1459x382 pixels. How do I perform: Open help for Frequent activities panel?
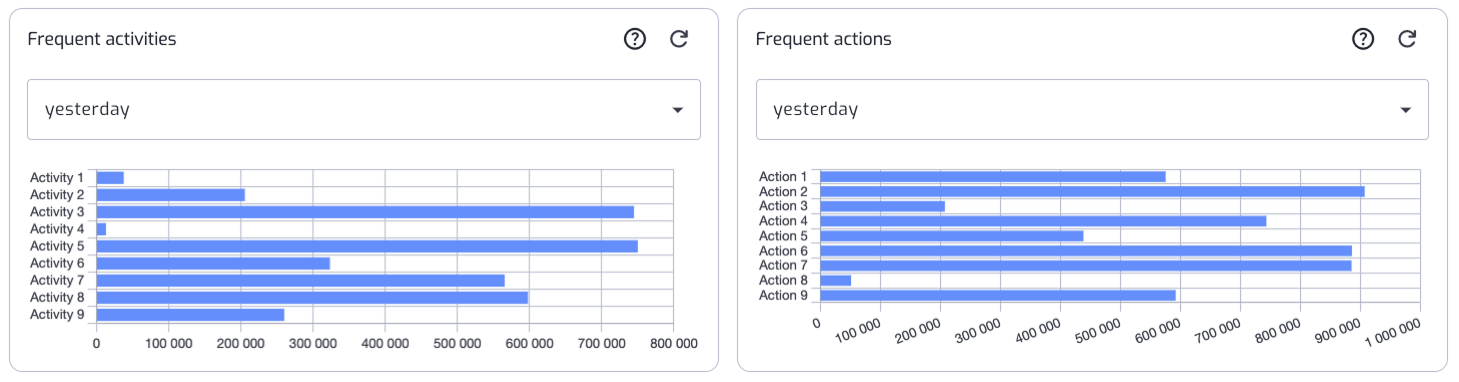(x=635, y=39)
